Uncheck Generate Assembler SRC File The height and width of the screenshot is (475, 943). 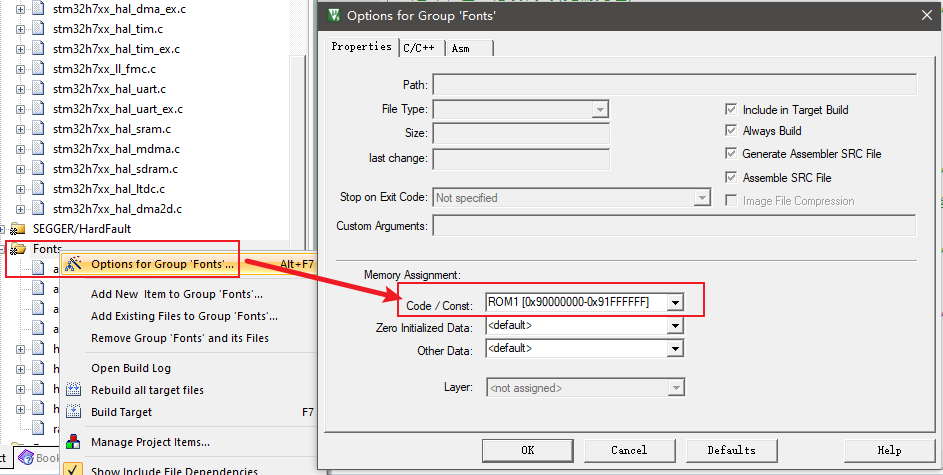pyautogui.click(x=731, y=154)
